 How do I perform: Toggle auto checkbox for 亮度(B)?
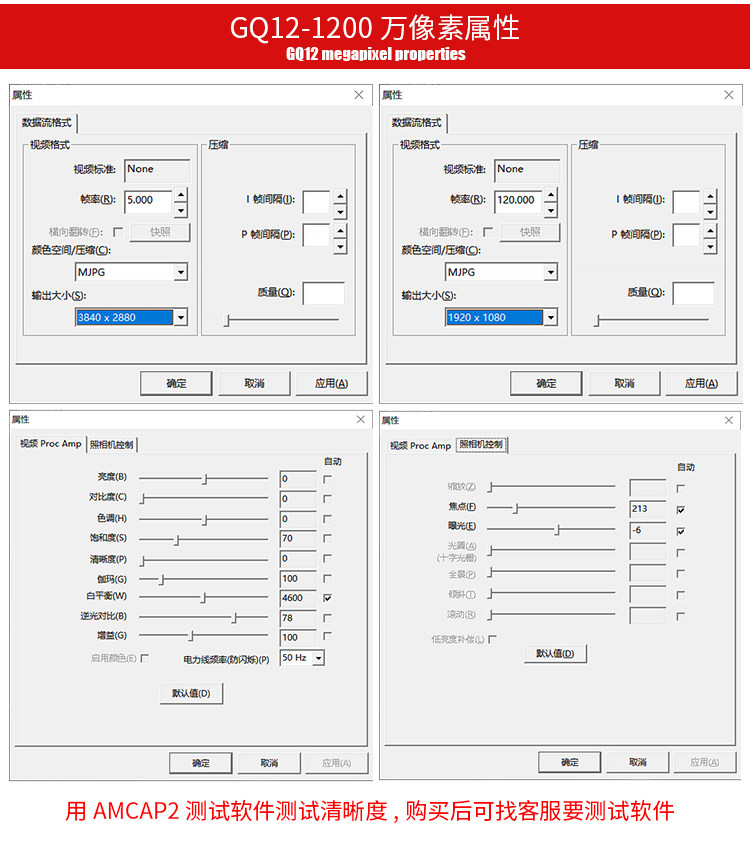pyautogui.click(x=327, y=479)
